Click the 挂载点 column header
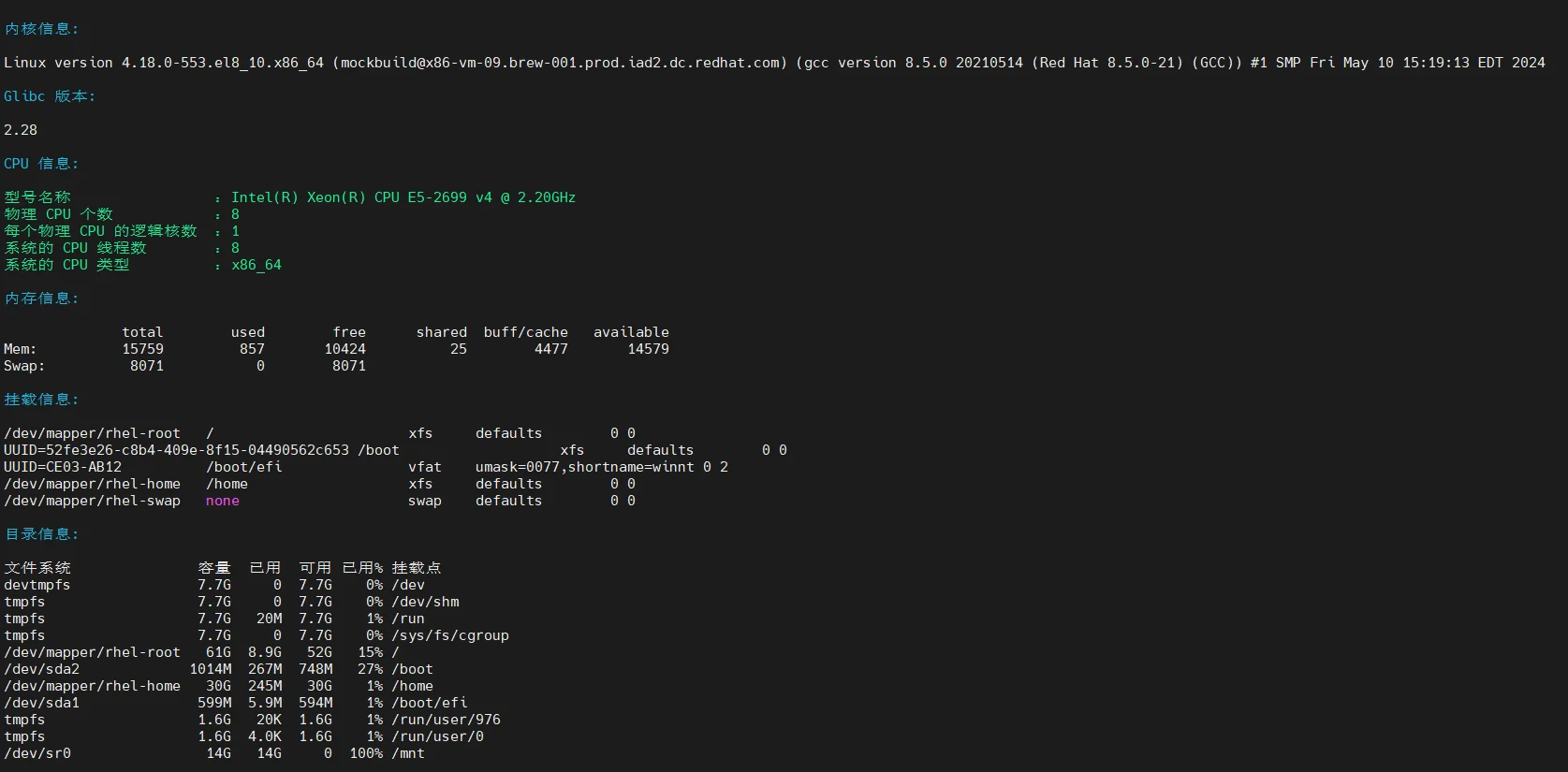 (416, 568)
